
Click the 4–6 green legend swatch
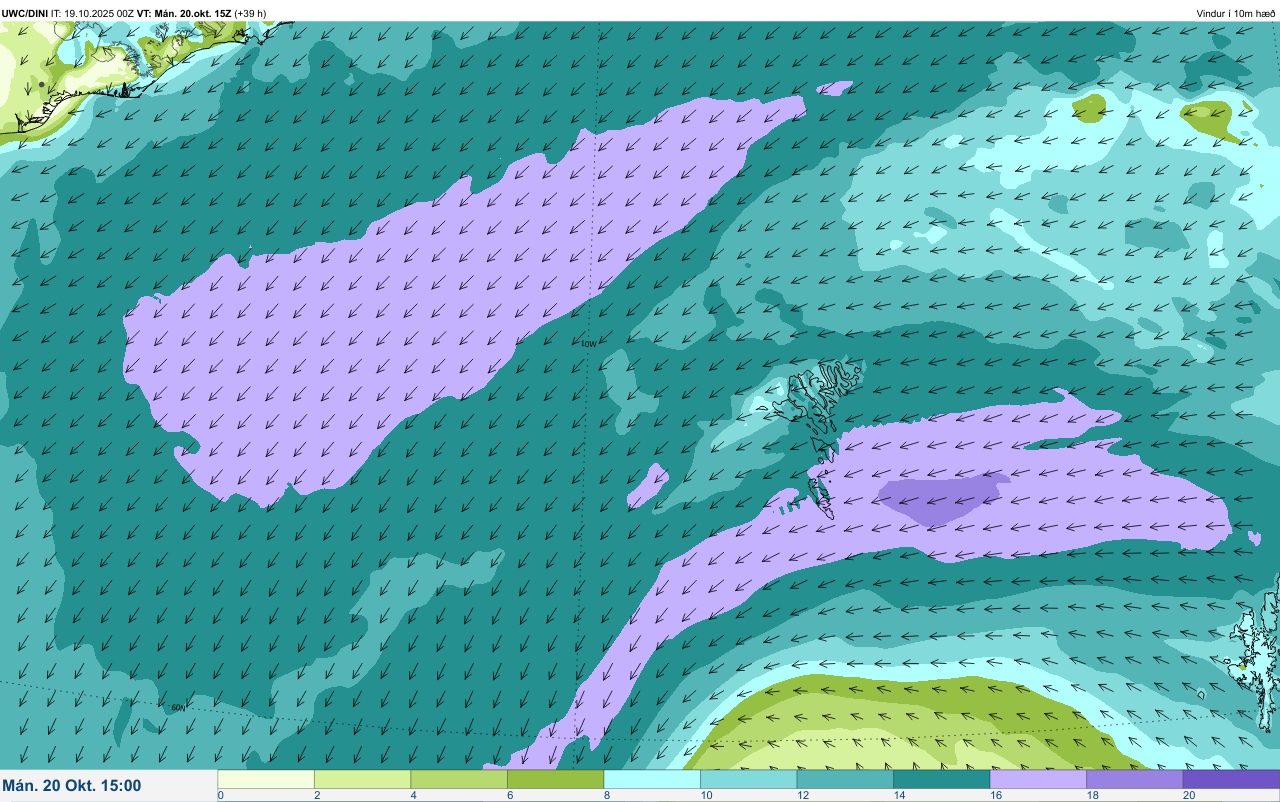459,779
